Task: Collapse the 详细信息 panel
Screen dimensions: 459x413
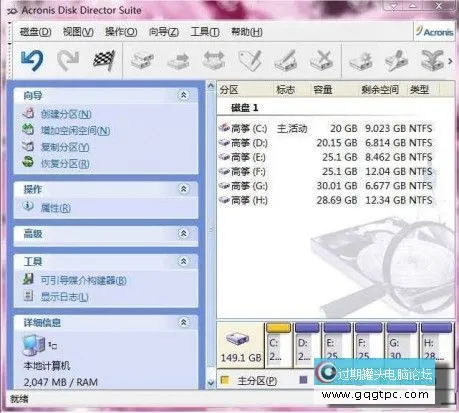Action: click(183, 322)
